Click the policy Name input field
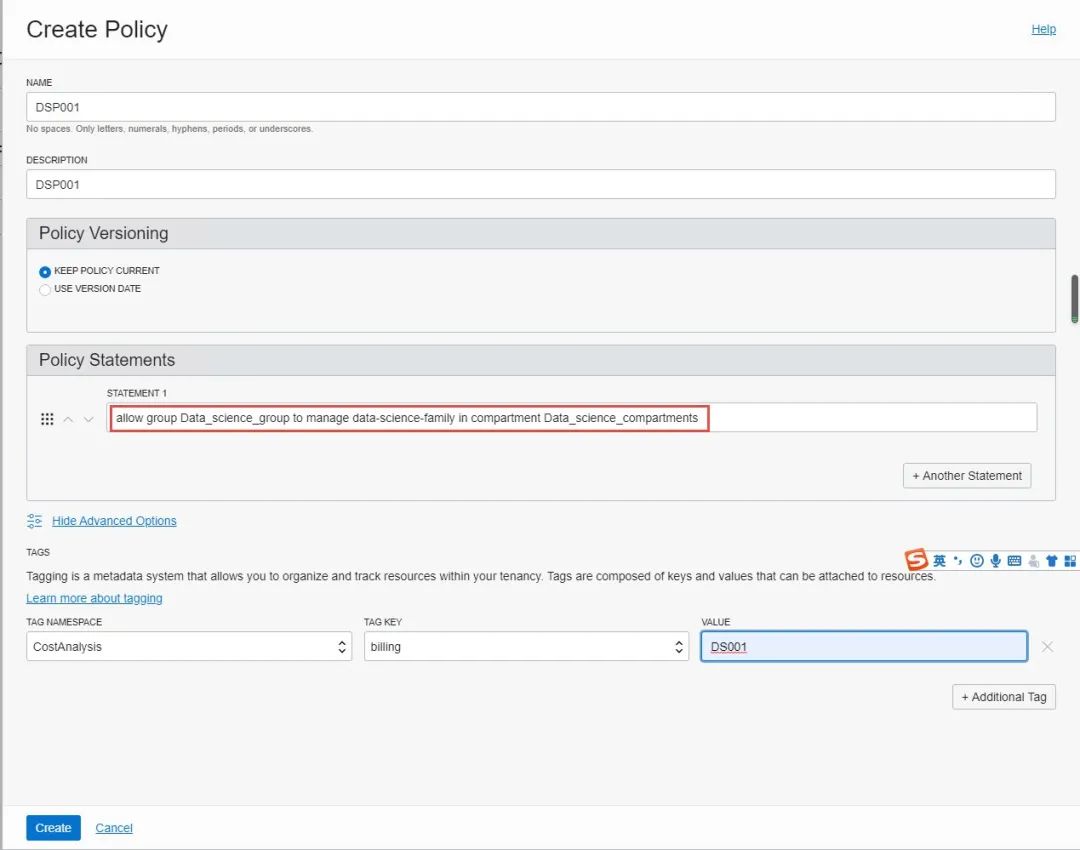Screen dimensions: 1080x850 (540, 107)
